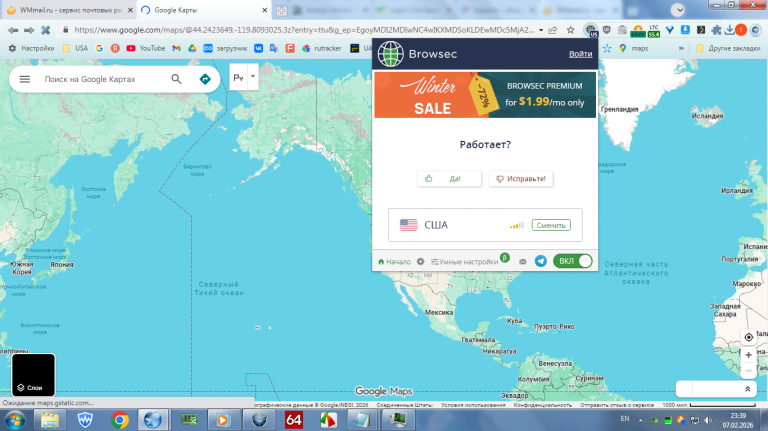768x431 pixels.
Task: Open the Winter Sale premium banner
Action: pyautogui.click(x=485, y=95)
